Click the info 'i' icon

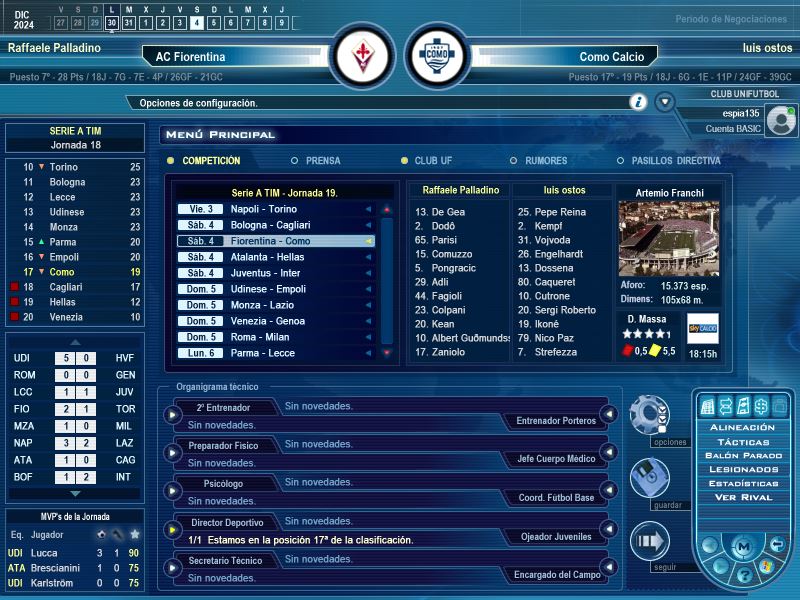(638, 102)
